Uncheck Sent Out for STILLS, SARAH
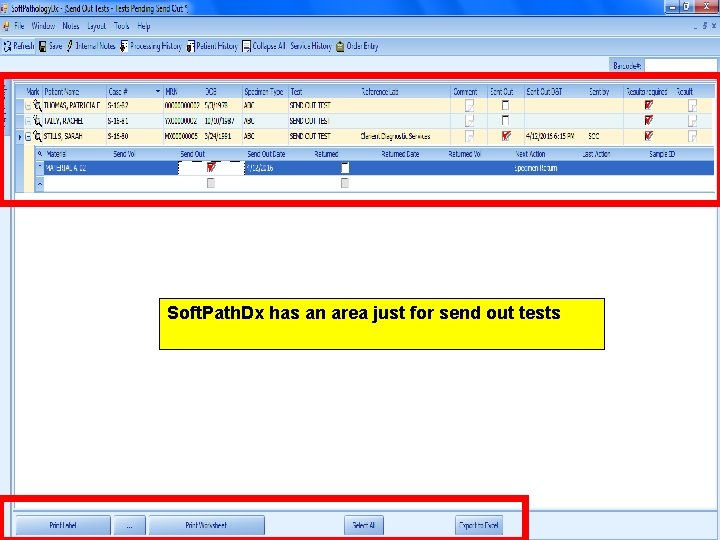Screen dimensions: 720x540 click(506, 135)
